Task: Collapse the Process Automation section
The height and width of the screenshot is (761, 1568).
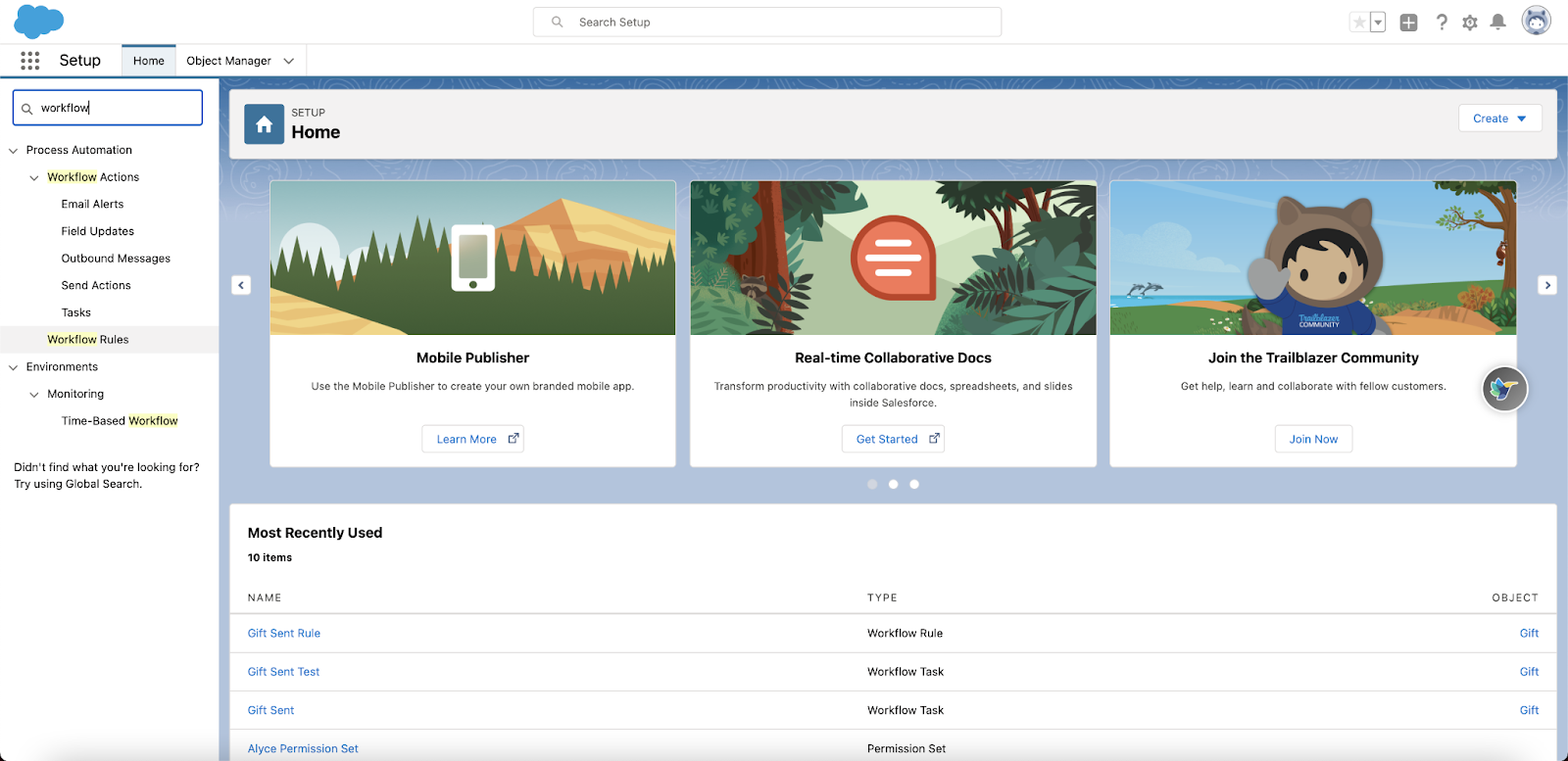Action: (14, 151)
